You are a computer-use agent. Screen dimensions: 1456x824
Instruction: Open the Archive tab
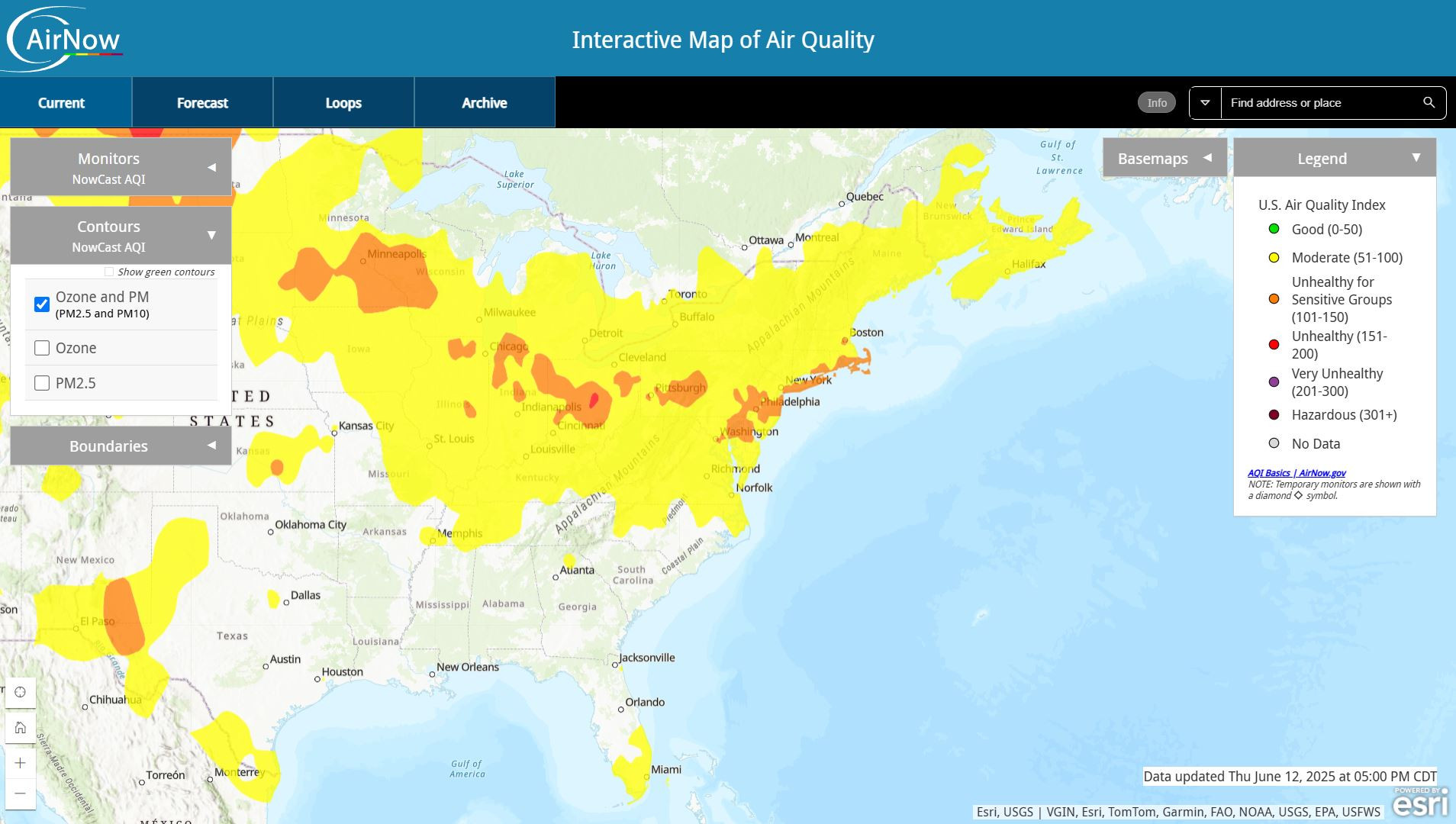(485, 102)
